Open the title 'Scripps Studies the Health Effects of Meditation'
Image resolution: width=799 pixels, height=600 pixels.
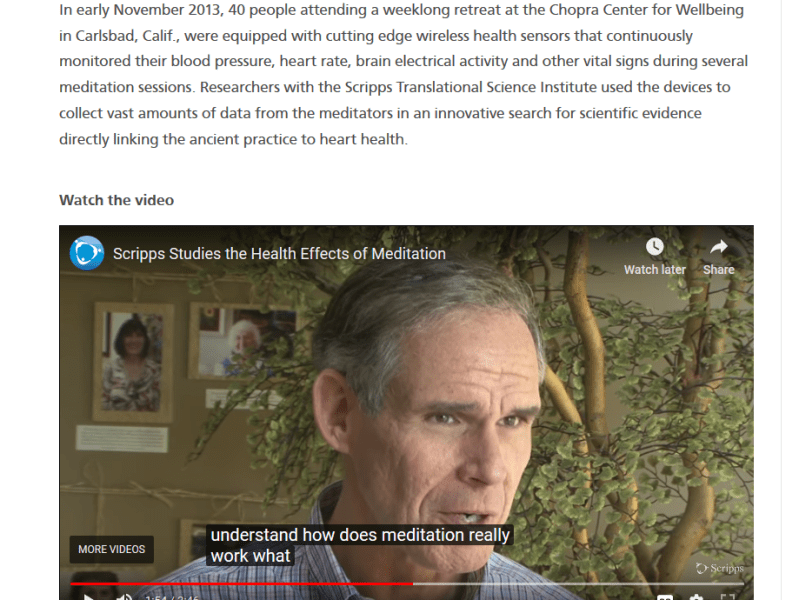[279, 253]
